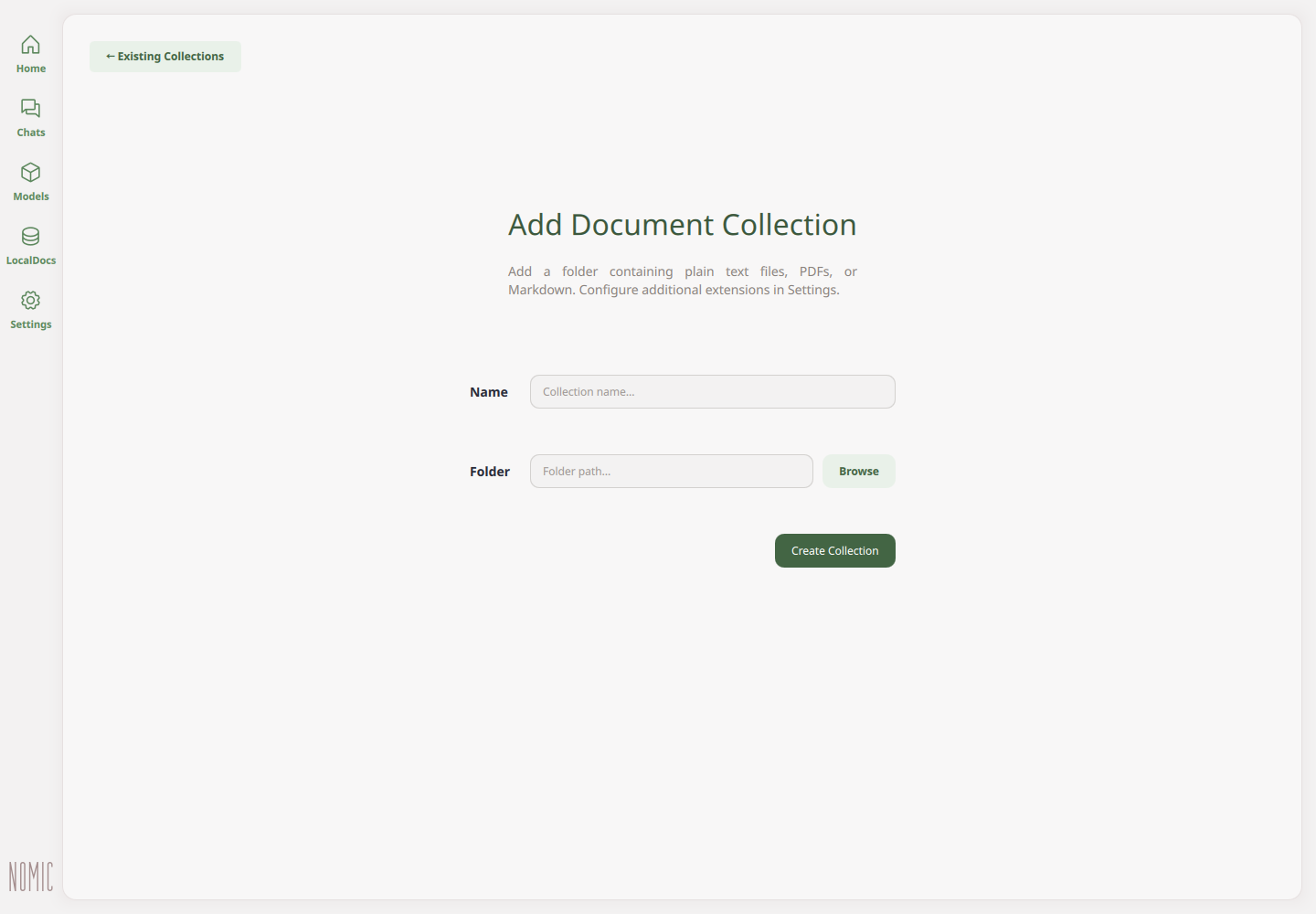The height and width of the screenshot is (914, 1316).
Task: Open the LocalDocs database icon
Action: [x=30, y=236]
